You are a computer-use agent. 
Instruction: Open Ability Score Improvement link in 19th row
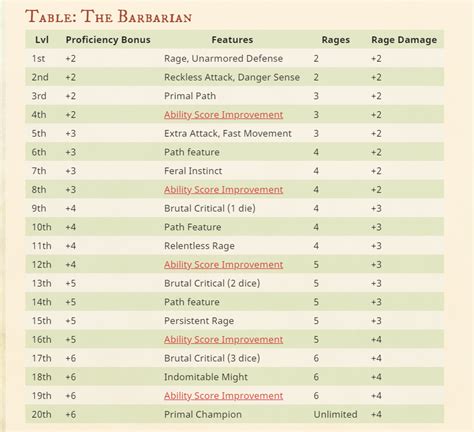tap(223, 396)
